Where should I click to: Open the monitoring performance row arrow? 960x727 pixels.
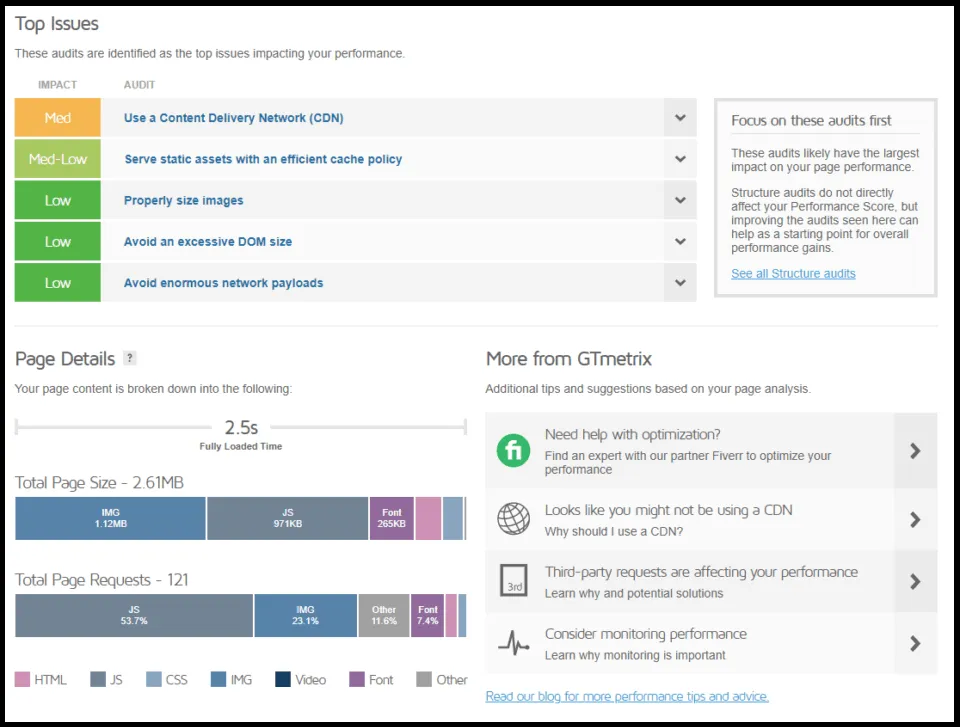pyautogui.click(x=915, y=644)
